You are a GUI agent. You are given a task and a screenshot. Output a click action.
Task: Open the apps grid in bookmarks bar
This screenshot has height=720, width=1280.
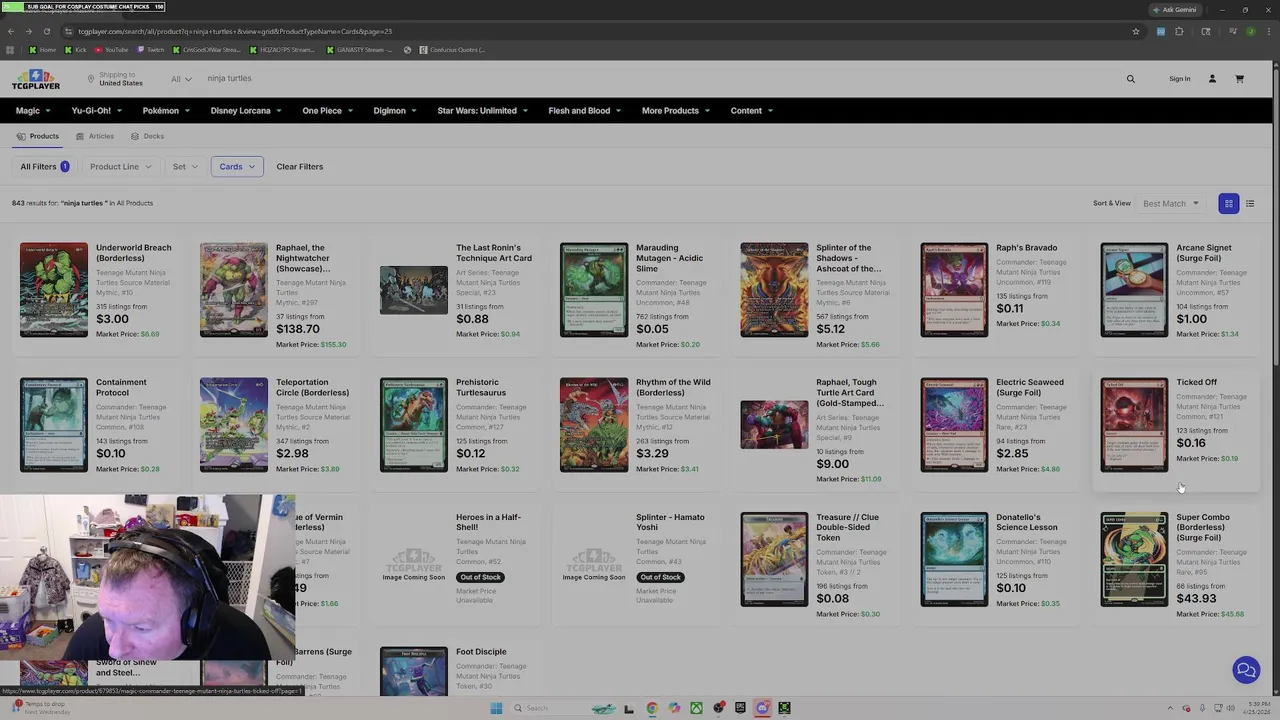tap(11, 50)
